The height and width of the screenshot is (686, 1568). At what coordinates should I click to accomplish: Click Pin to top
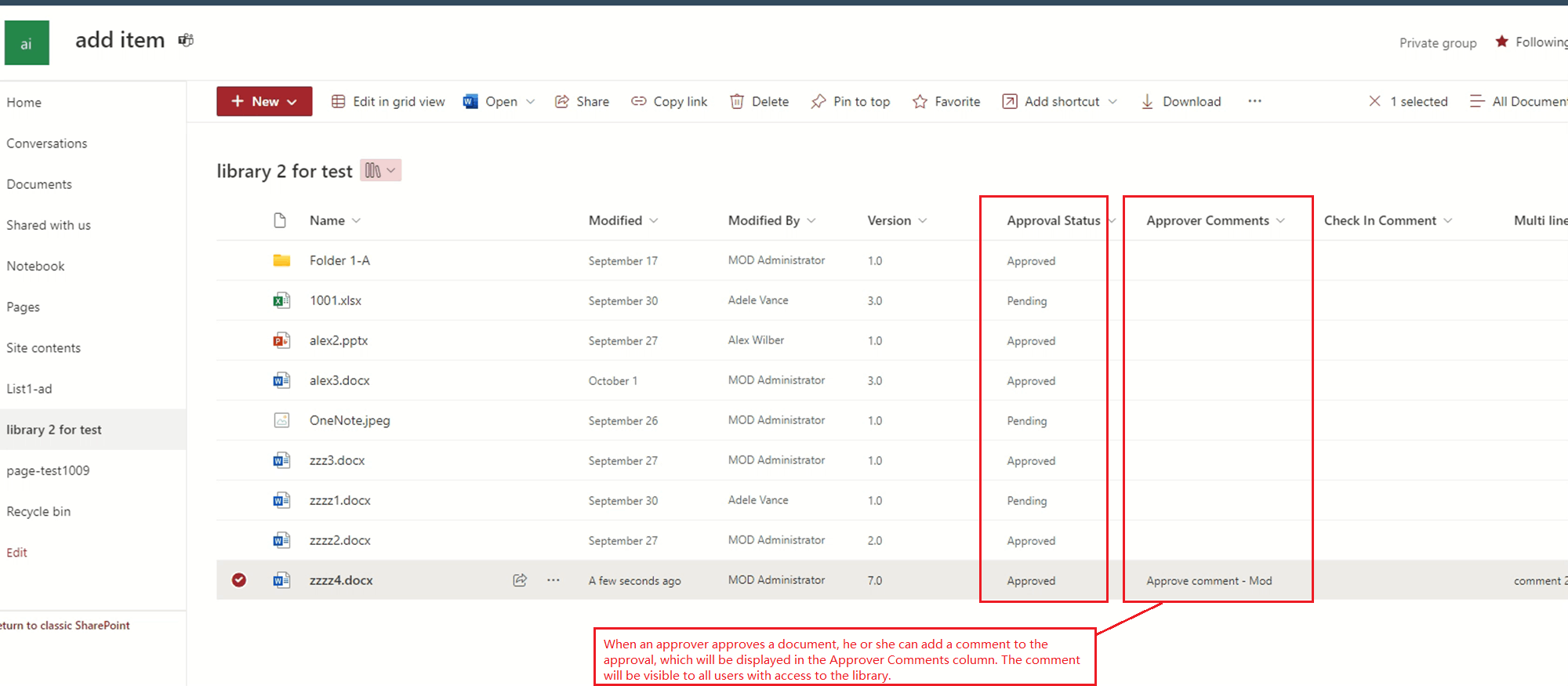click(851, 101)
